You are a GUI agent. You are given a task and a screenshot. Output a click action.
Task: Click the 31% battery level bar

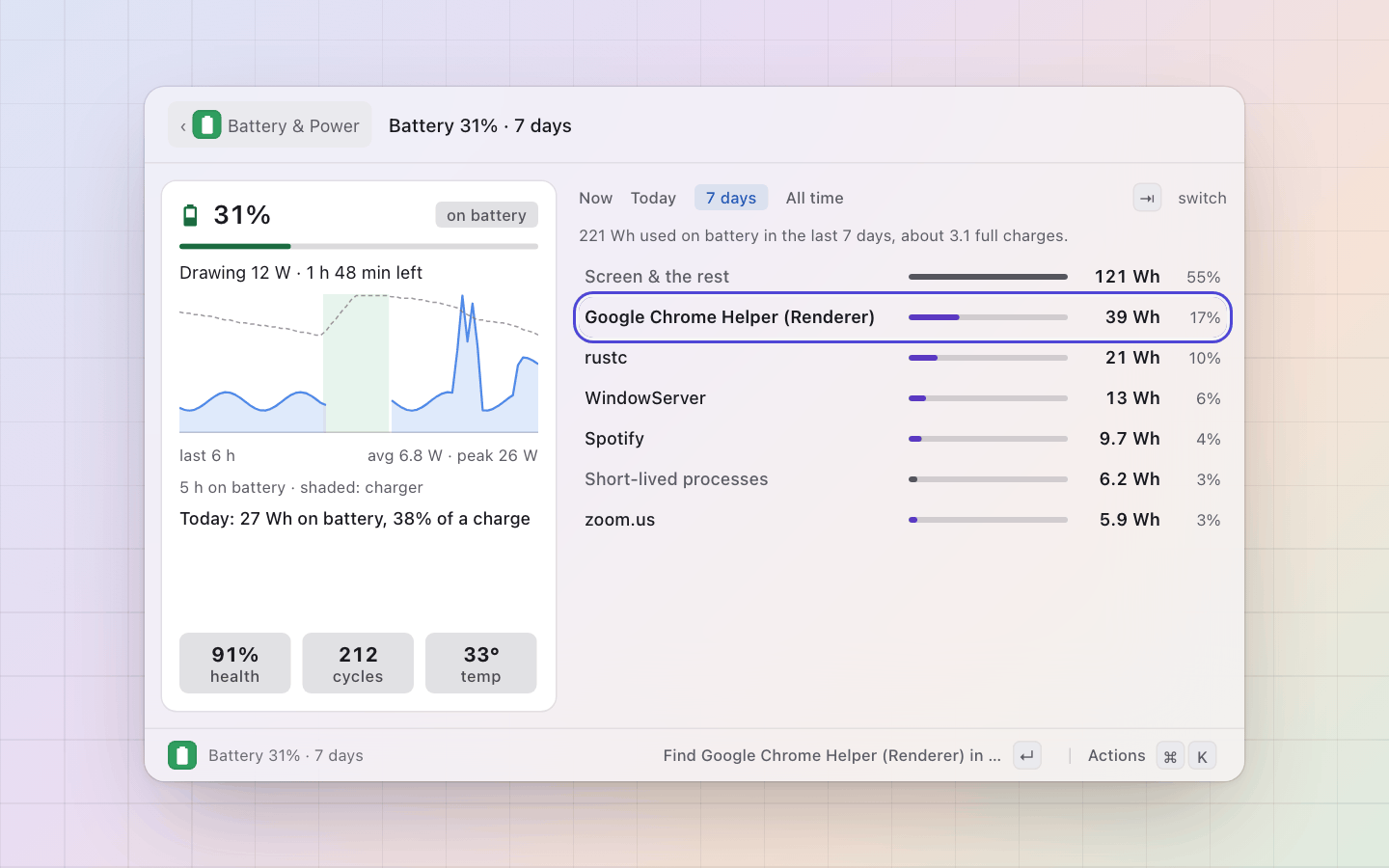click(359, 247)
